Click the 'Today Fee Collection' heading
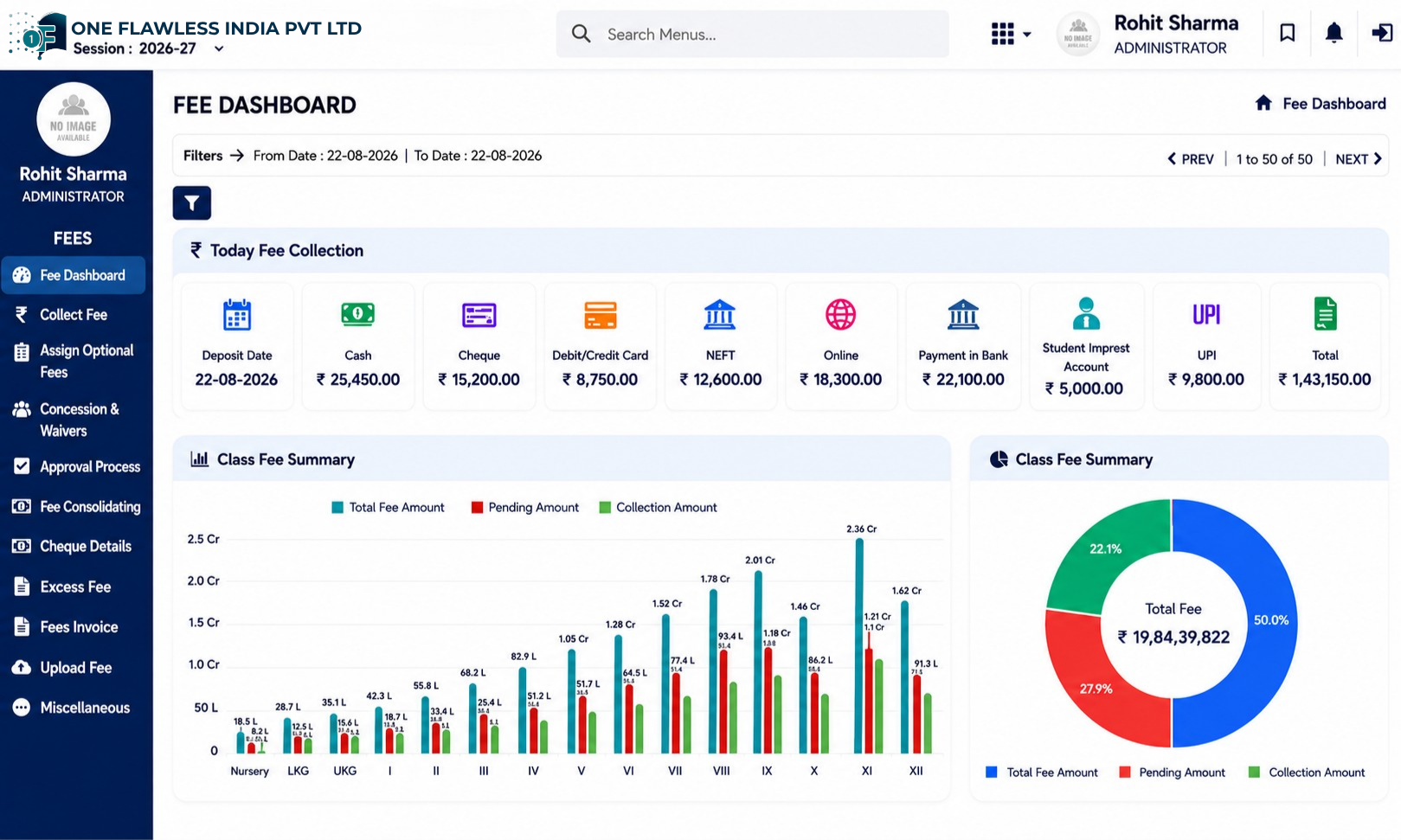This screenshot has height=840, width=1401. 286,251
